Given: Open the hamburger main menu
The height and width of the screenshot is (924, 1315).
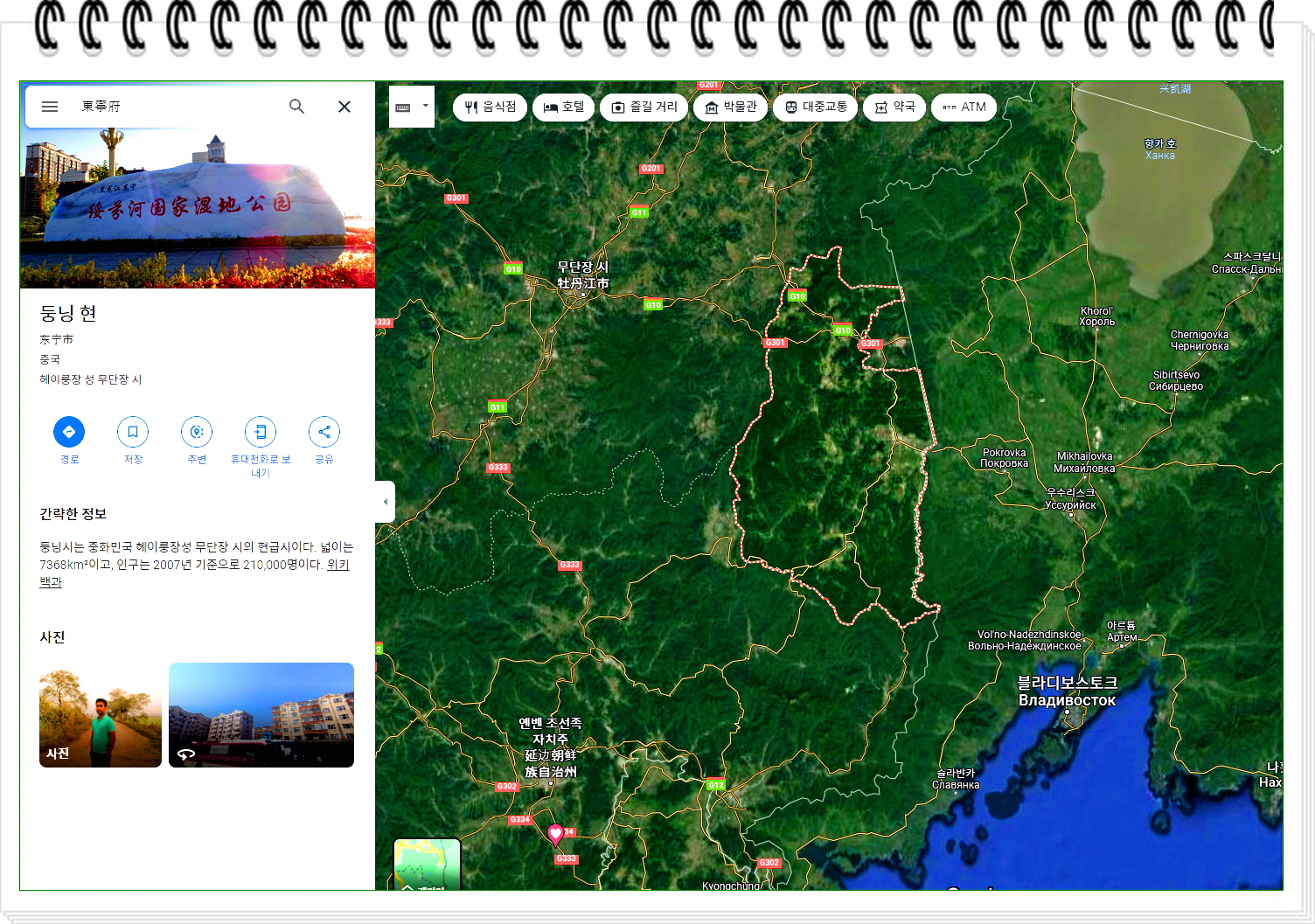Looking at the screenshot, I should [50, 107].
